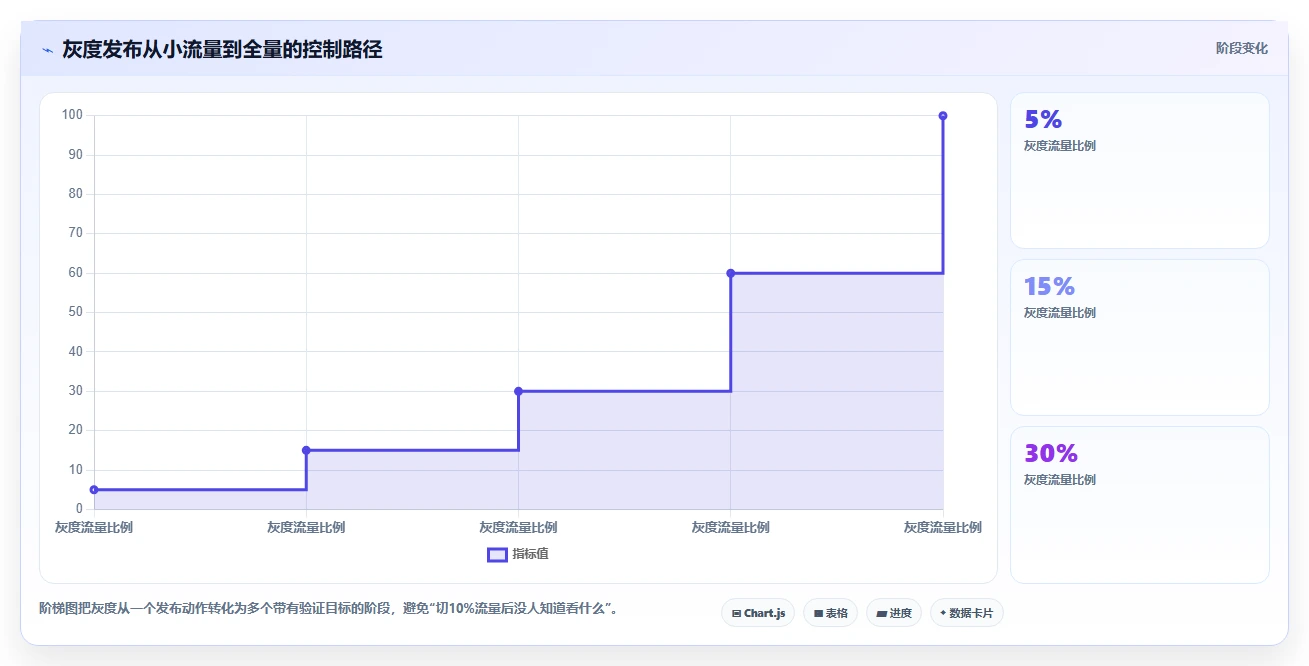Click the y-axis label 90
The height and width of the screenshot is (666, 1309).
[76, 155]
